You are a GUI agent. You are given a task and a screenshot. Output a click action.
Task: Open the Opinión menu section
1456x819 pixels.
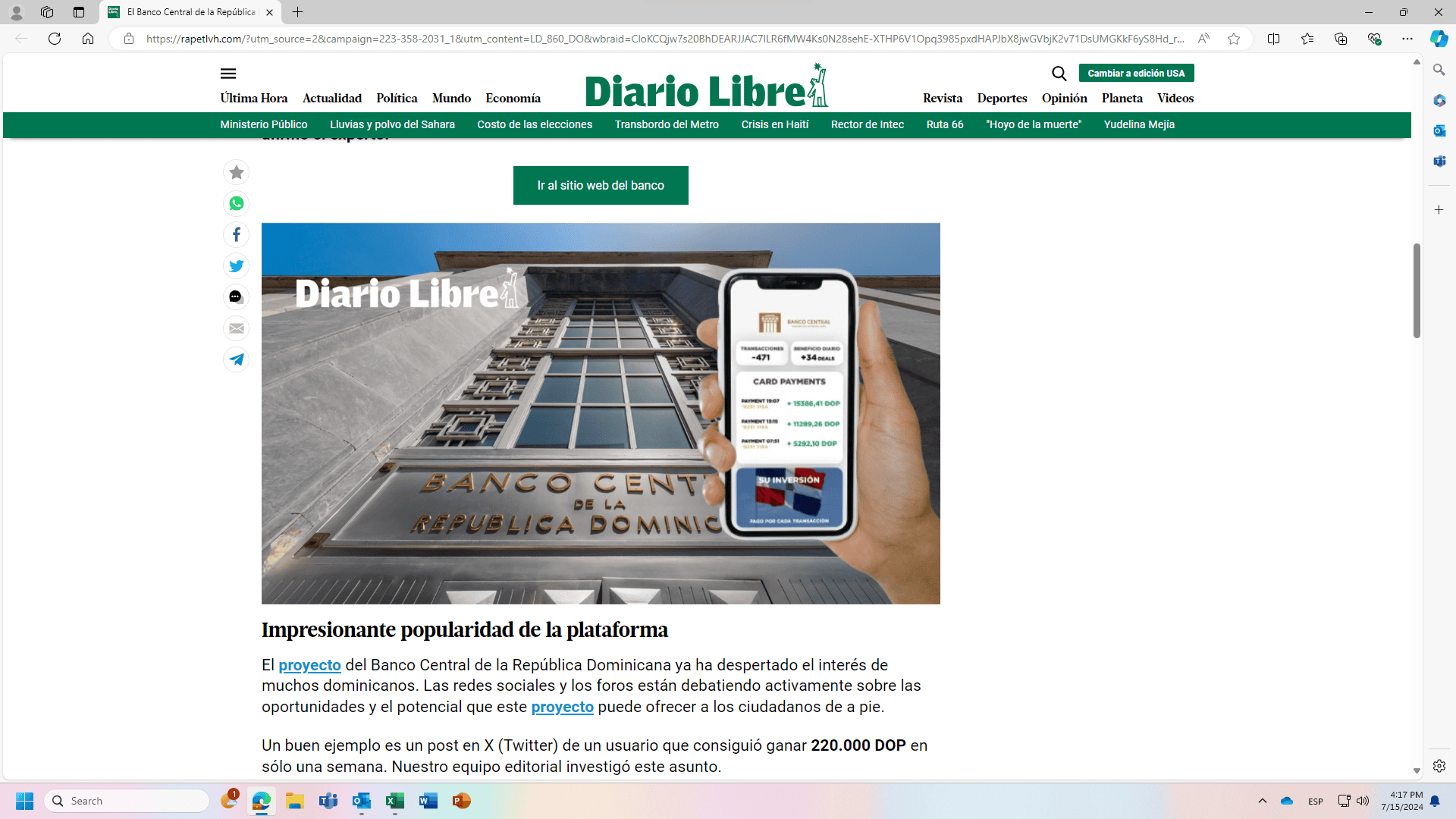click(1064, 98)
